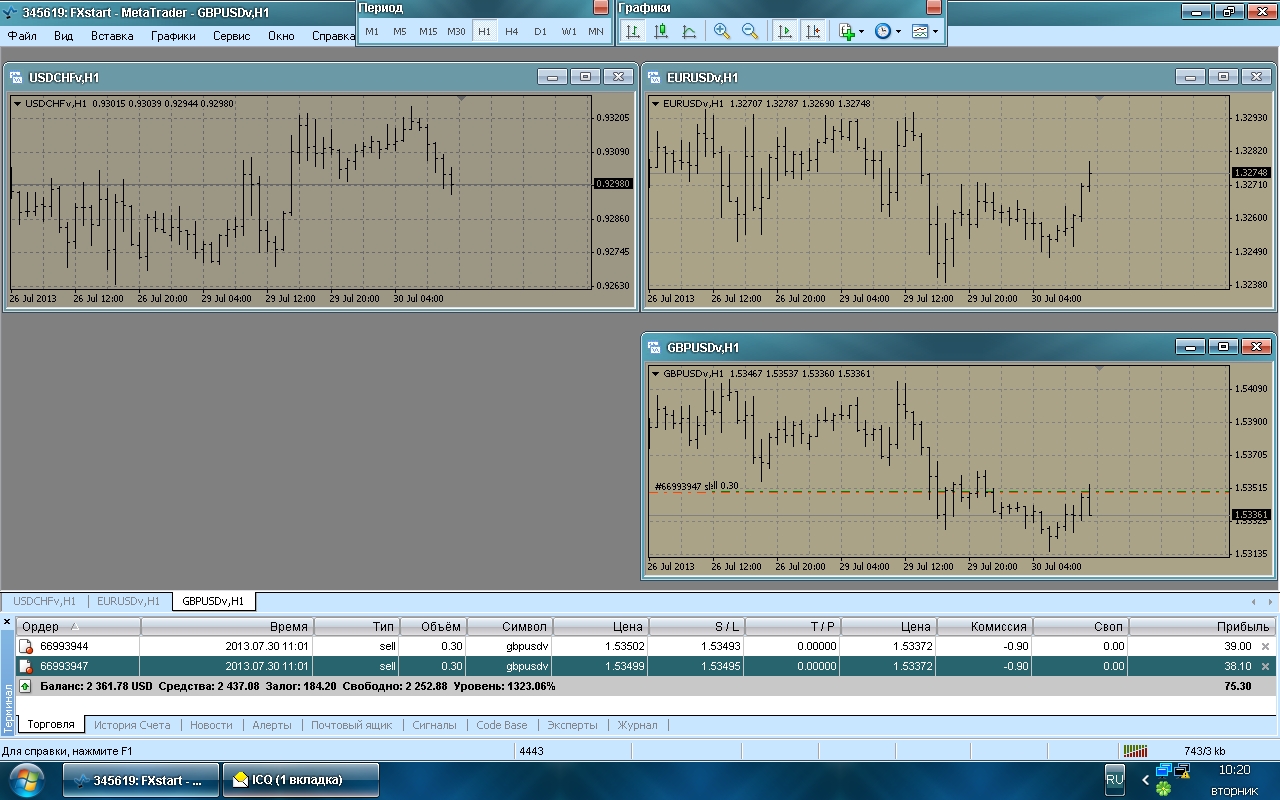Click the balance row arrow icon

(26, 687)
